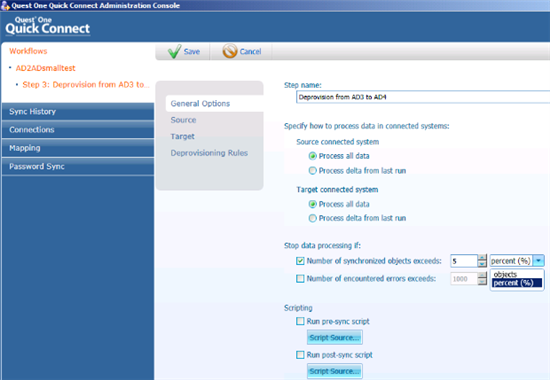Viewport: 550px width, 380px height.
Task: Uncheck Number of synchronized objects exceeds
Action: pyautogui.click(x=300, y=261)
